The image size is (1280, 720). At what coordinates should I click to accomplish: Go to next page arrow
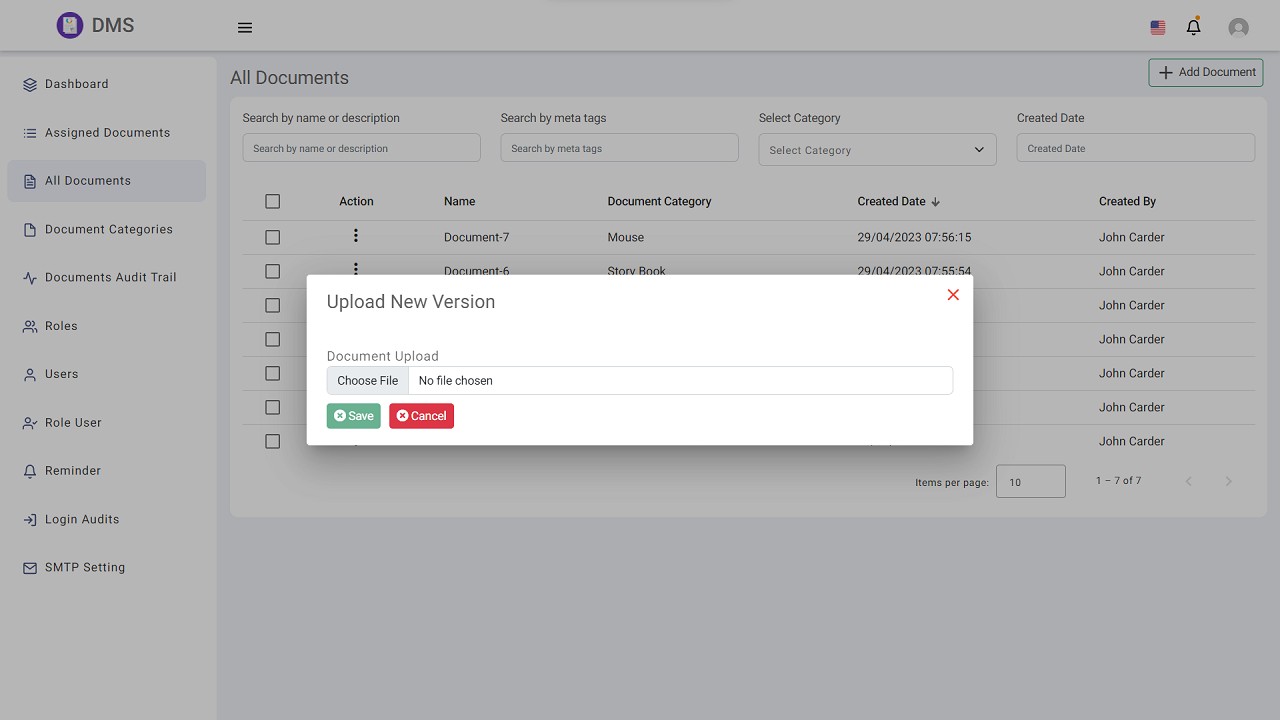pos(1228,482)
